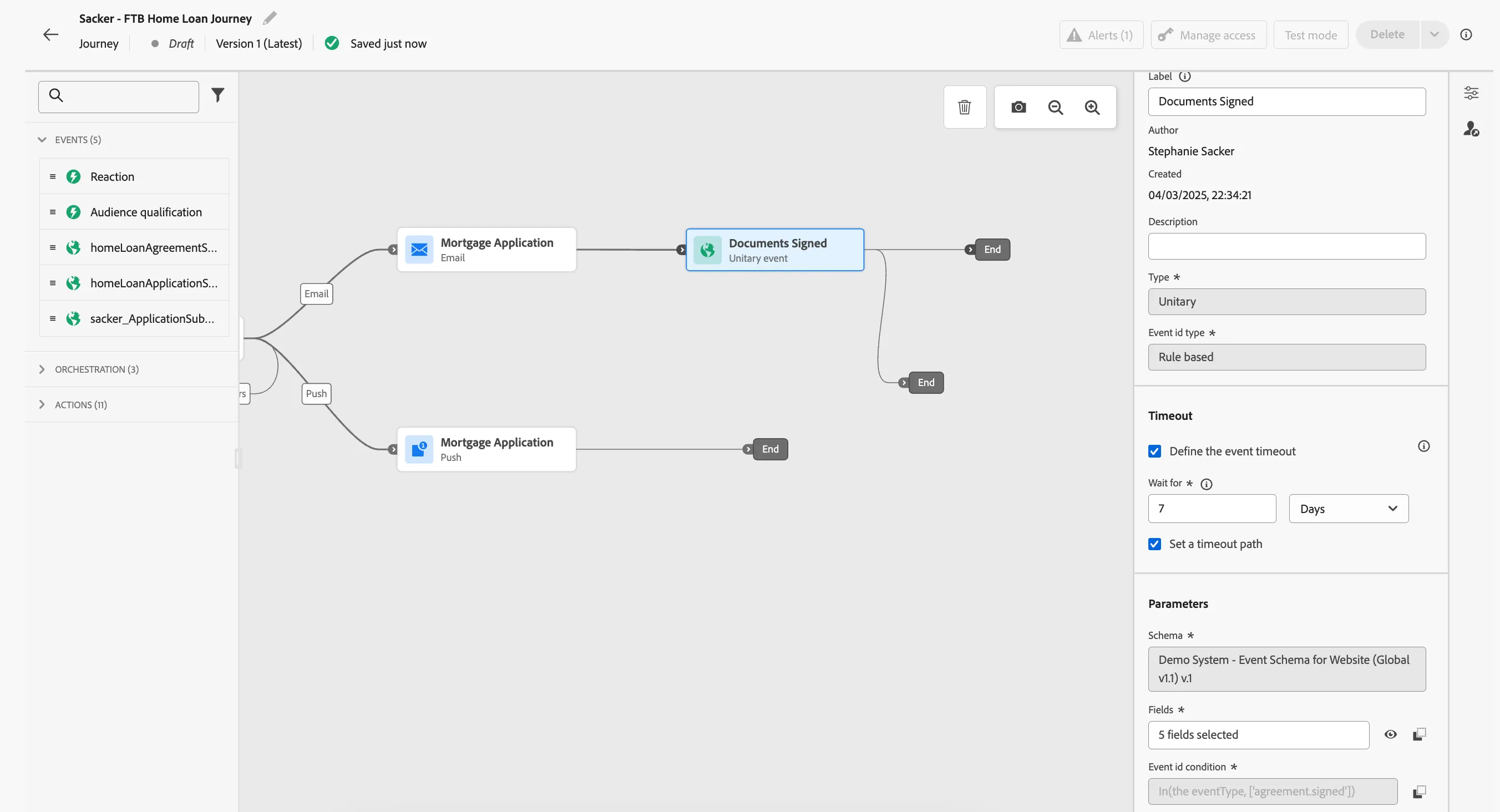
Task: Zoom out of the journey canvas
Action: pos(1055,107)
